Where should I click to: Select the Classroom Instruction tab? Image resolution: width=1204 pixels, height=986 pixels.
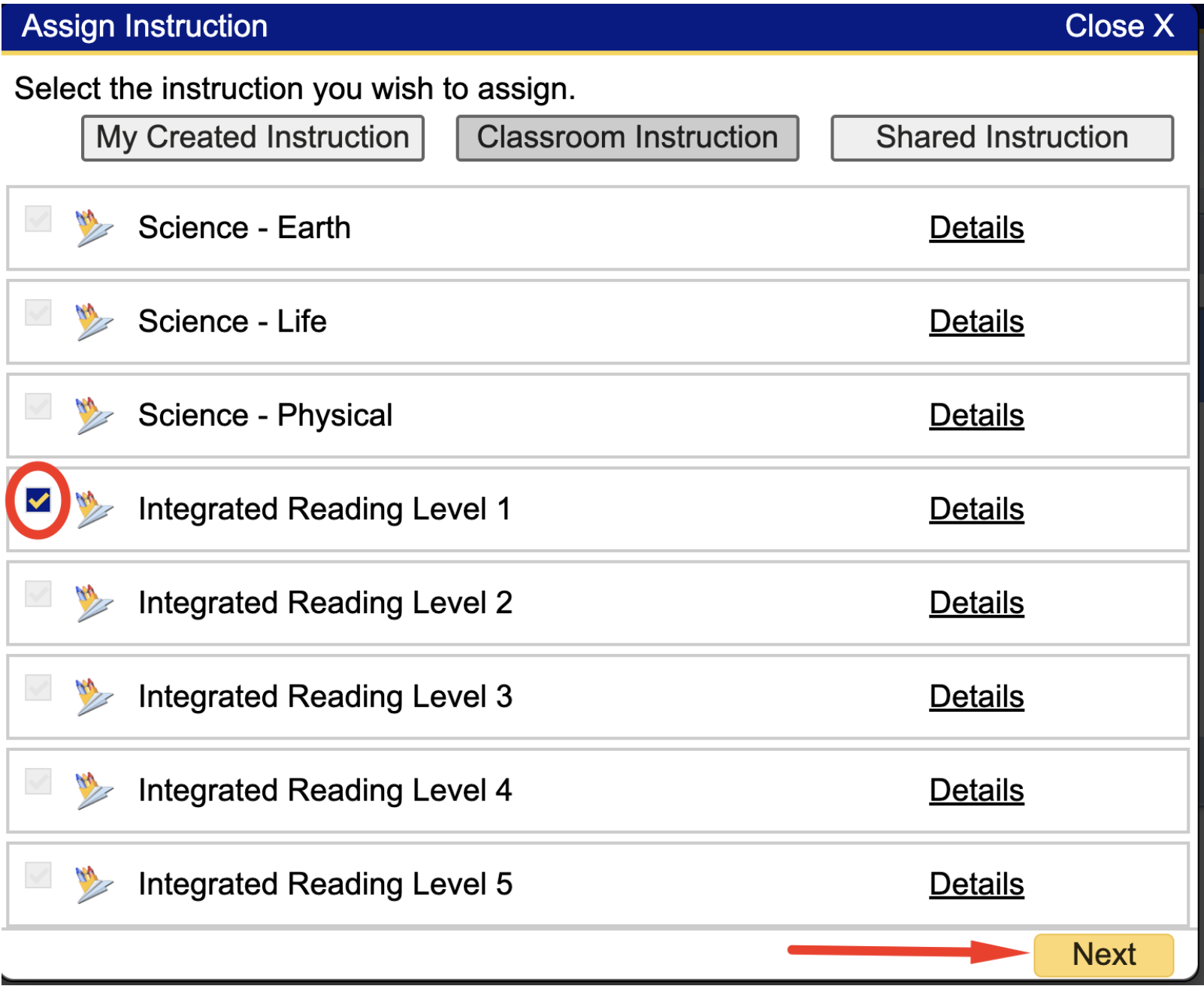click(x=627, y=137)
